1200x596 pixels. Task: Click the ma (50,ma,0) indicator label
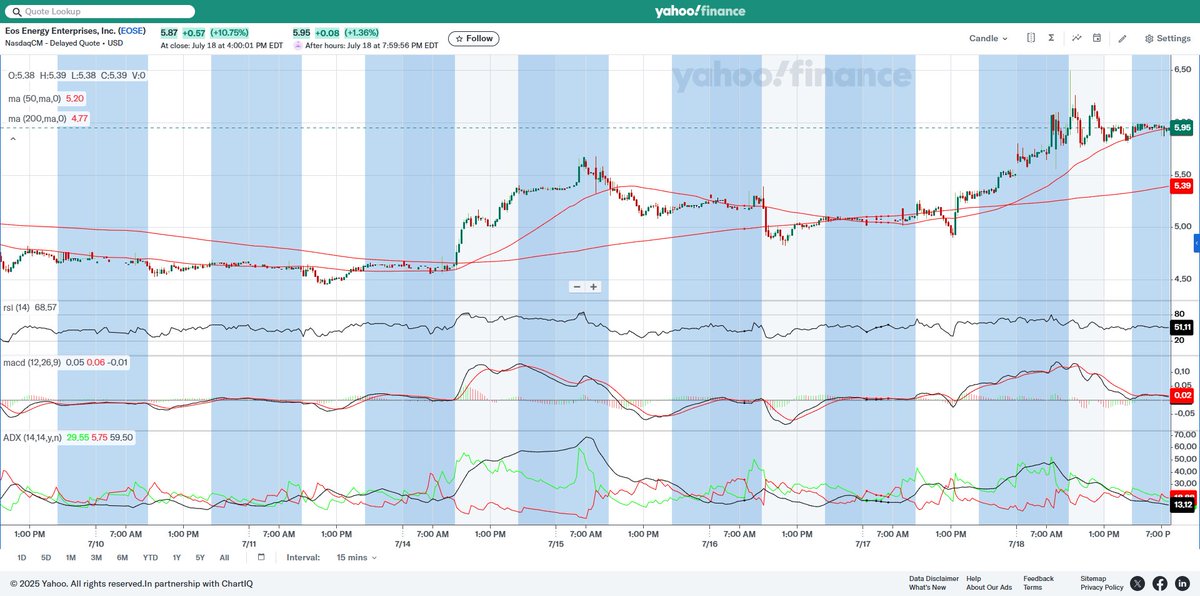[x=34, y=99]
